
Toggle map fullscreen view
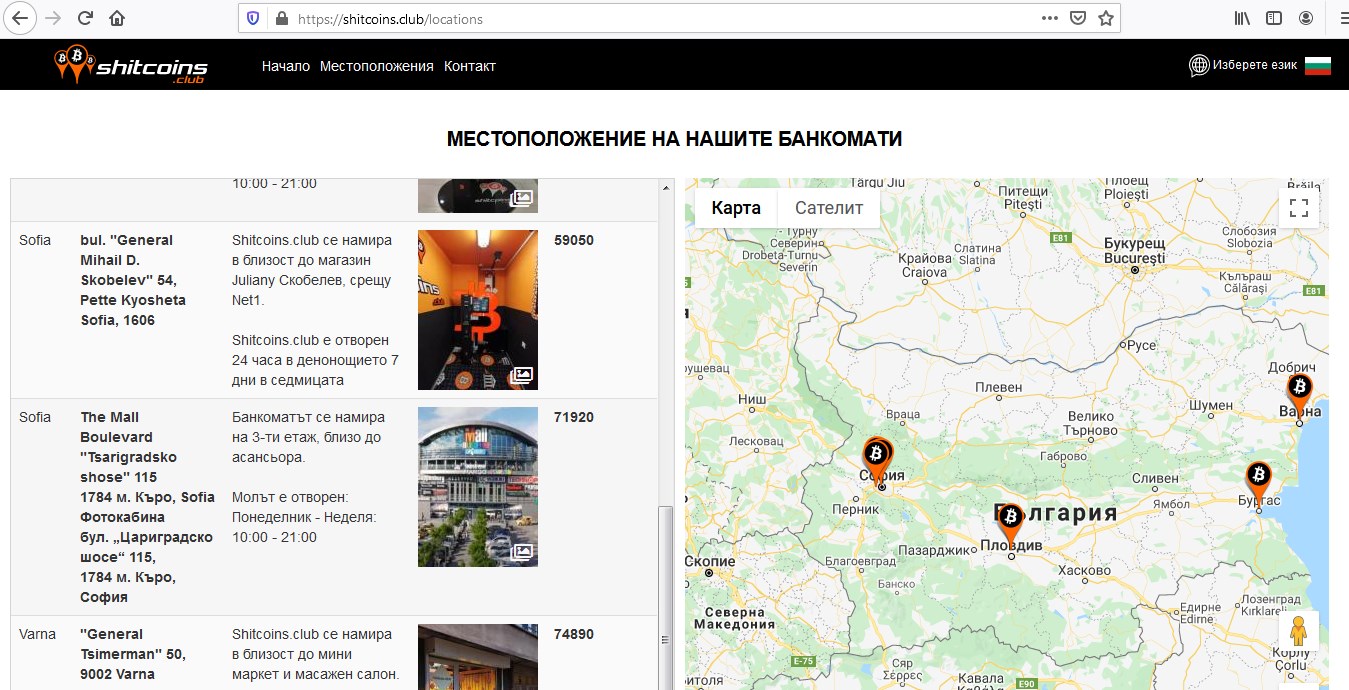pyautogui.click(x=1299, y=208)
